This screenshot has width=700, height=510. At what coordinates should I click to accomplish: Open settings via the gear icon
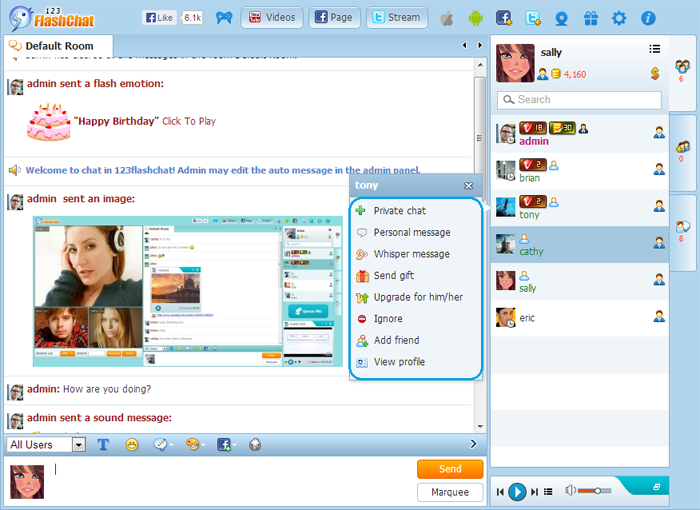pyautogui.click(x=619, y=18)
